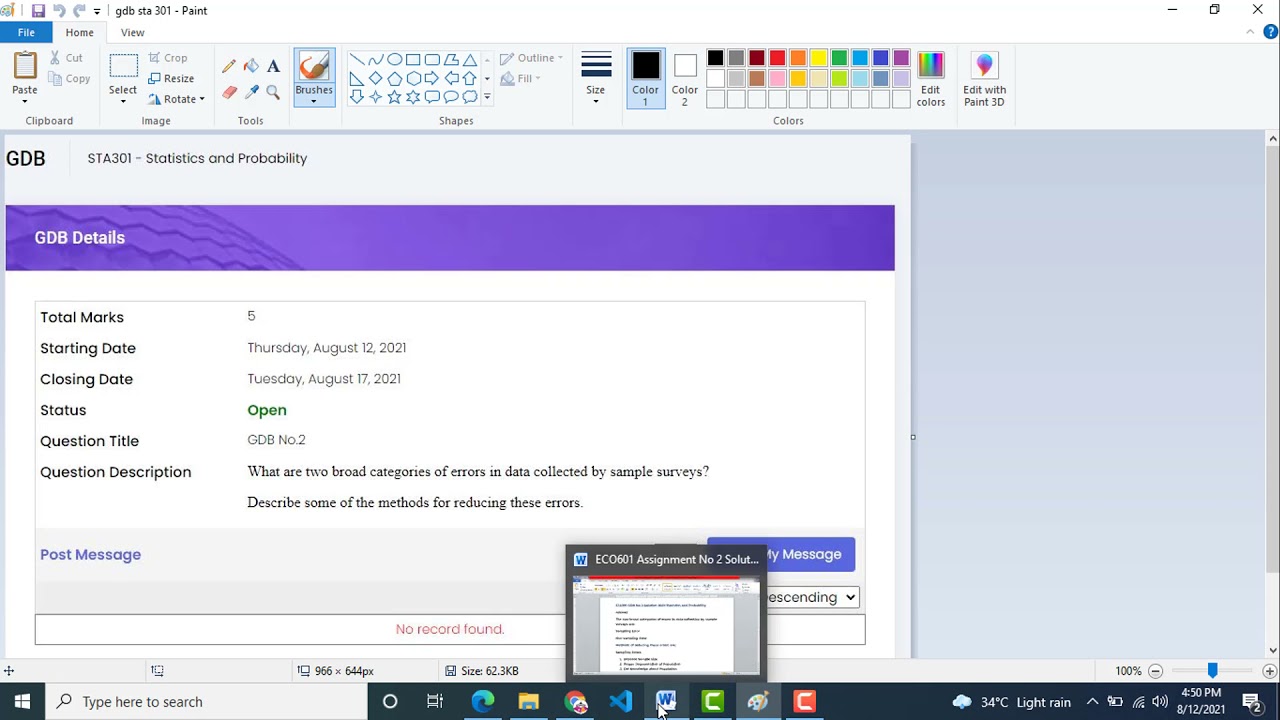
Task: Select Color 1 button
Action: tap(645, 79)
